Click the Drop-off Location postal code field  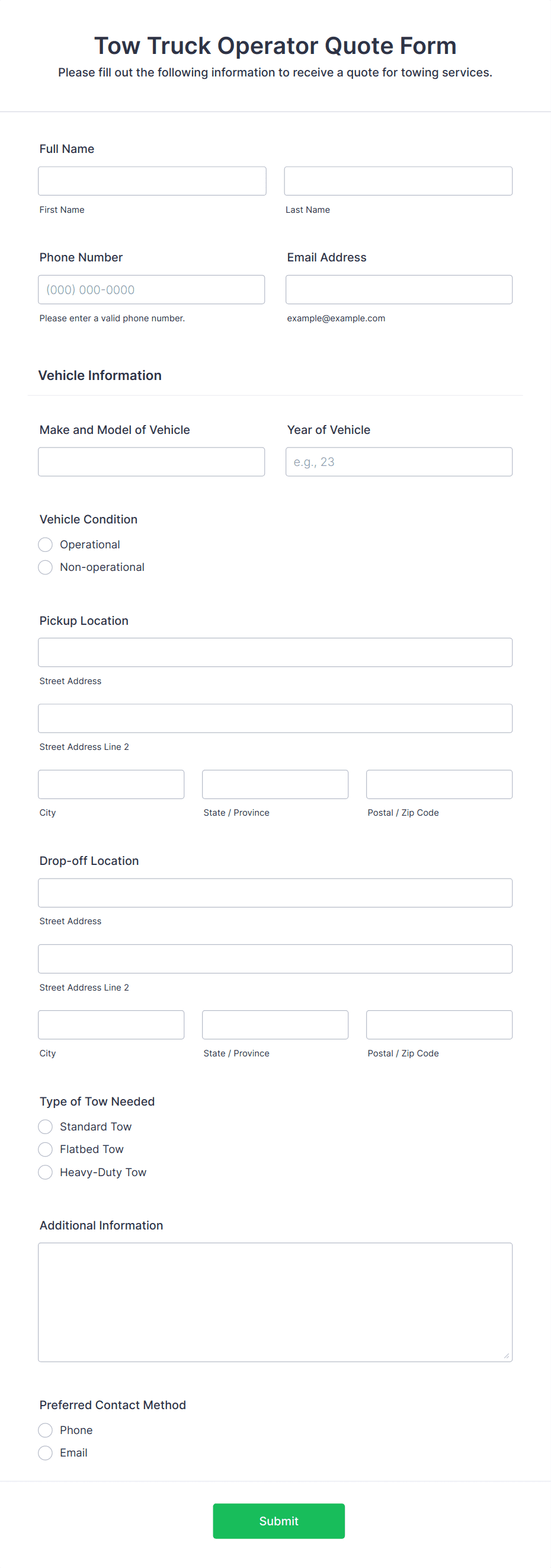click(x=438, y=1024)
